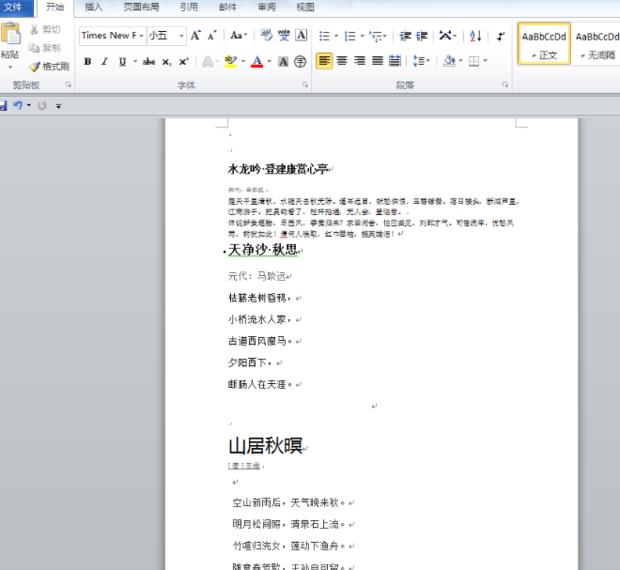Open the 插入 ribbon tab
The width and height of the screenshot is (620, 570).
[93, 7]
